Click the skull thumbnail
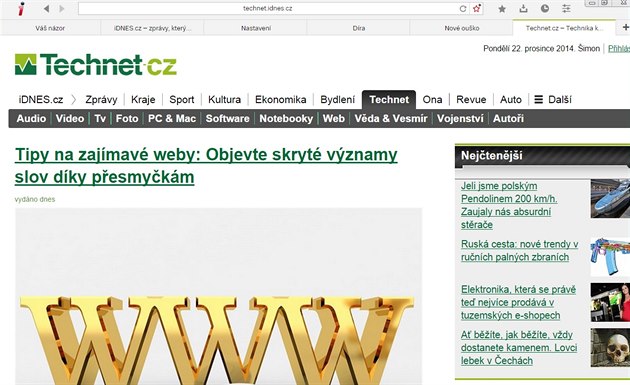630x385 pixels. pyautogui.click(x=610, y=348)
